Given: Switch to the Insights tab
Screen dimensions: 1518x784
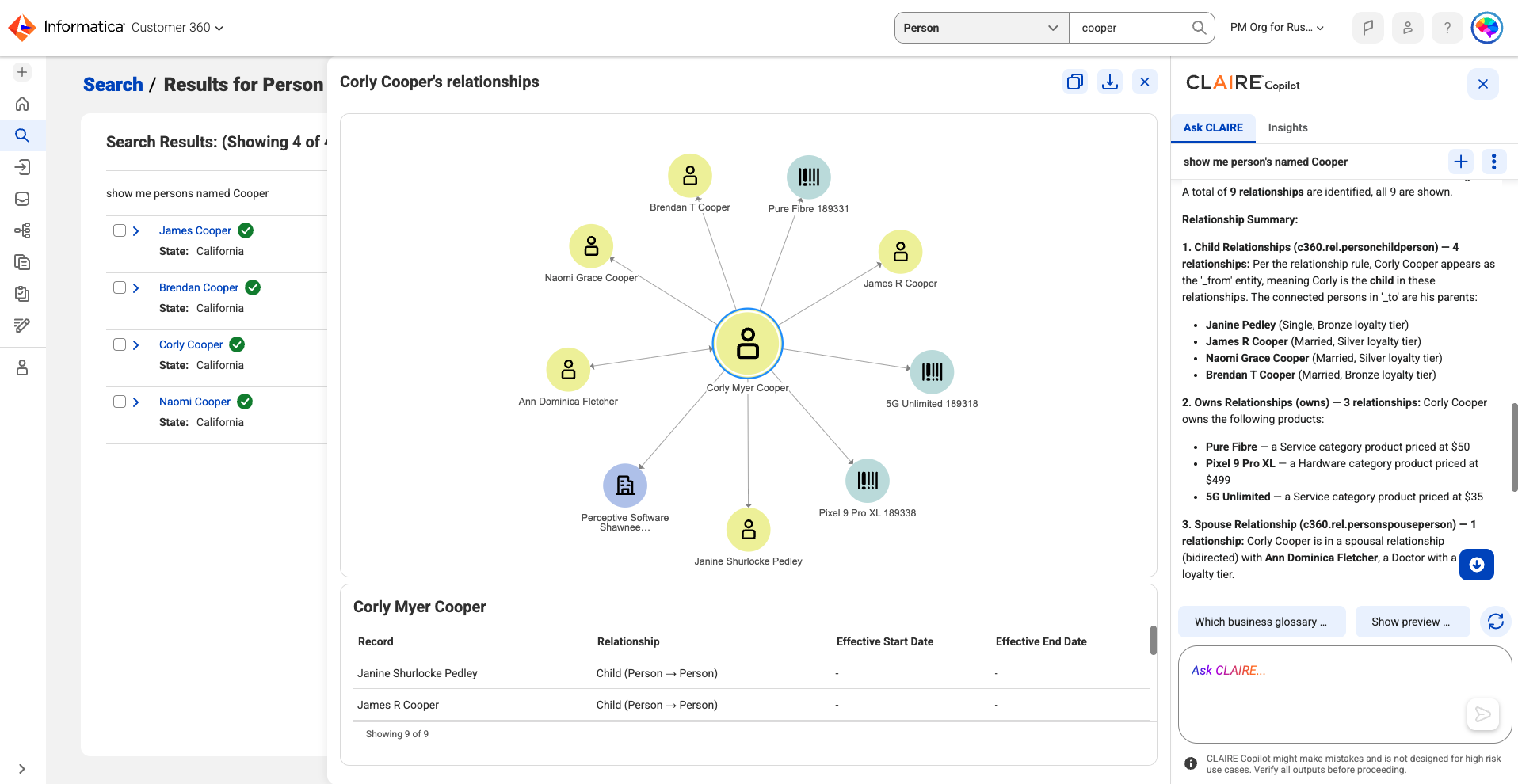Looking at the screenshot, I should [1287, 127].
